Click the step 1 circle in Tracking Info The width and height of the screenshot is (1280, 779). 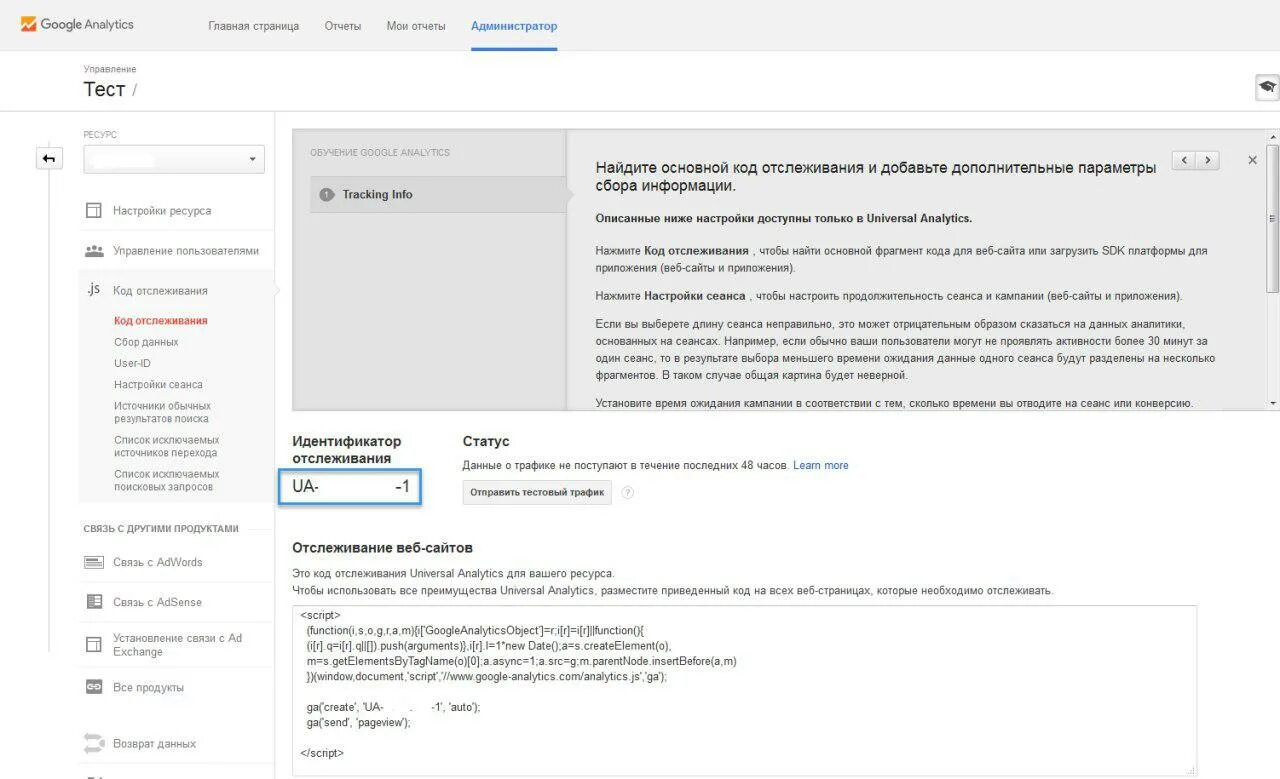(x=326, y=194)
